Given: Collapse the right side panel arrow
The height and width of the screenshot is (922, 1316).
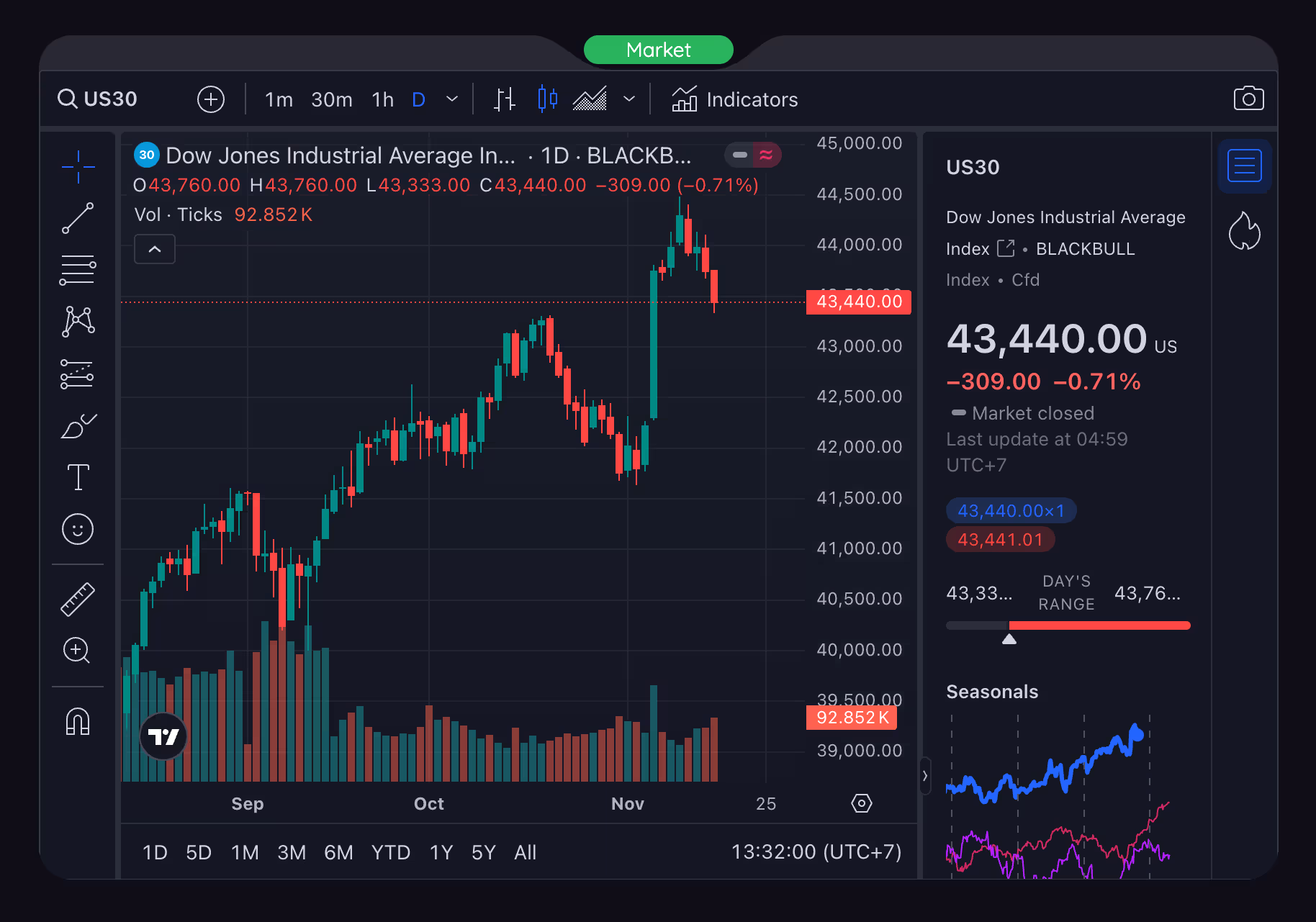Looking at the screenshot, I should point(925,775).
